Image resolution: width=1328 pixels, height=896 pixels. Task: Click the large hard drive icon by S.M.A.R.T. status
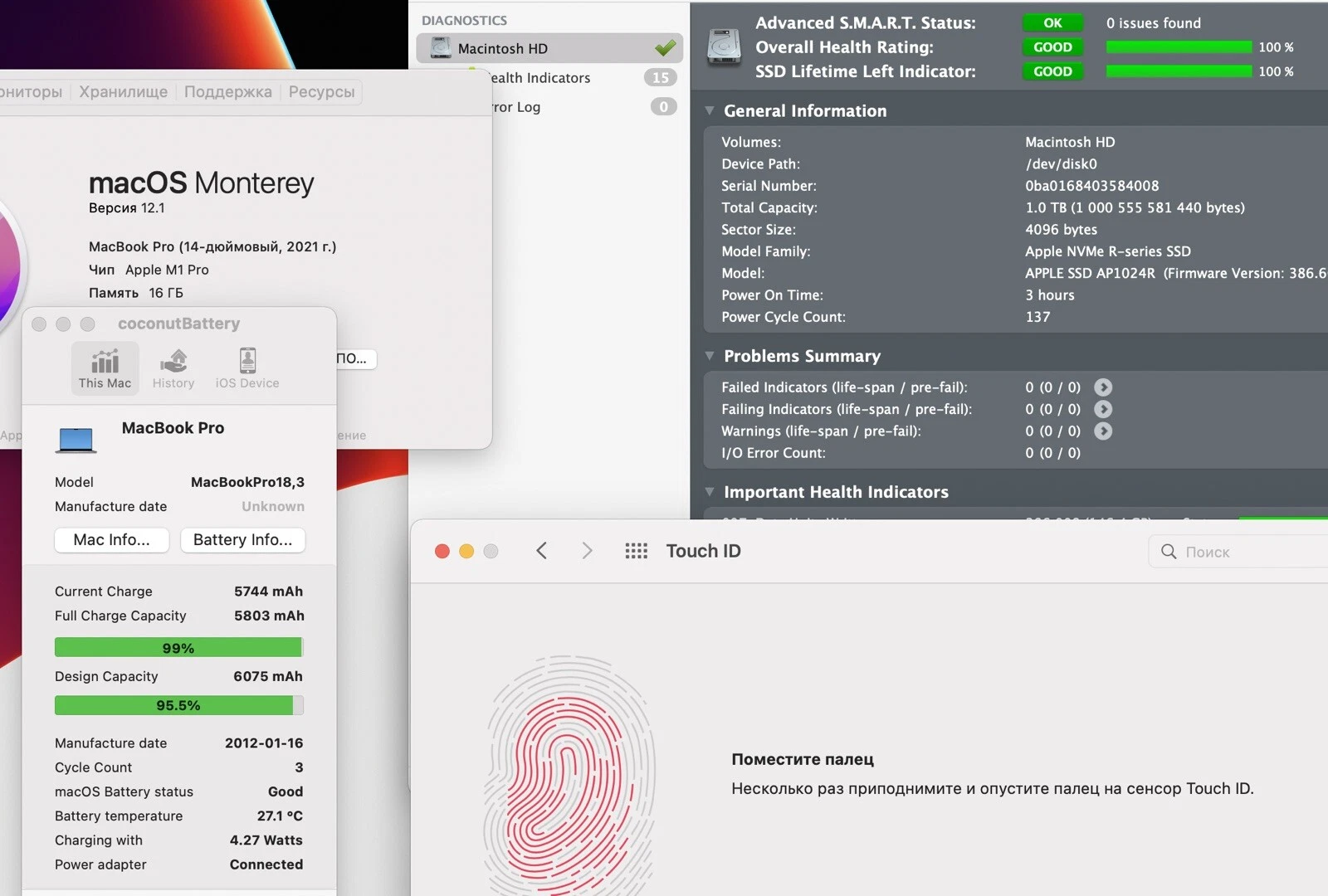tap(724, 48)
